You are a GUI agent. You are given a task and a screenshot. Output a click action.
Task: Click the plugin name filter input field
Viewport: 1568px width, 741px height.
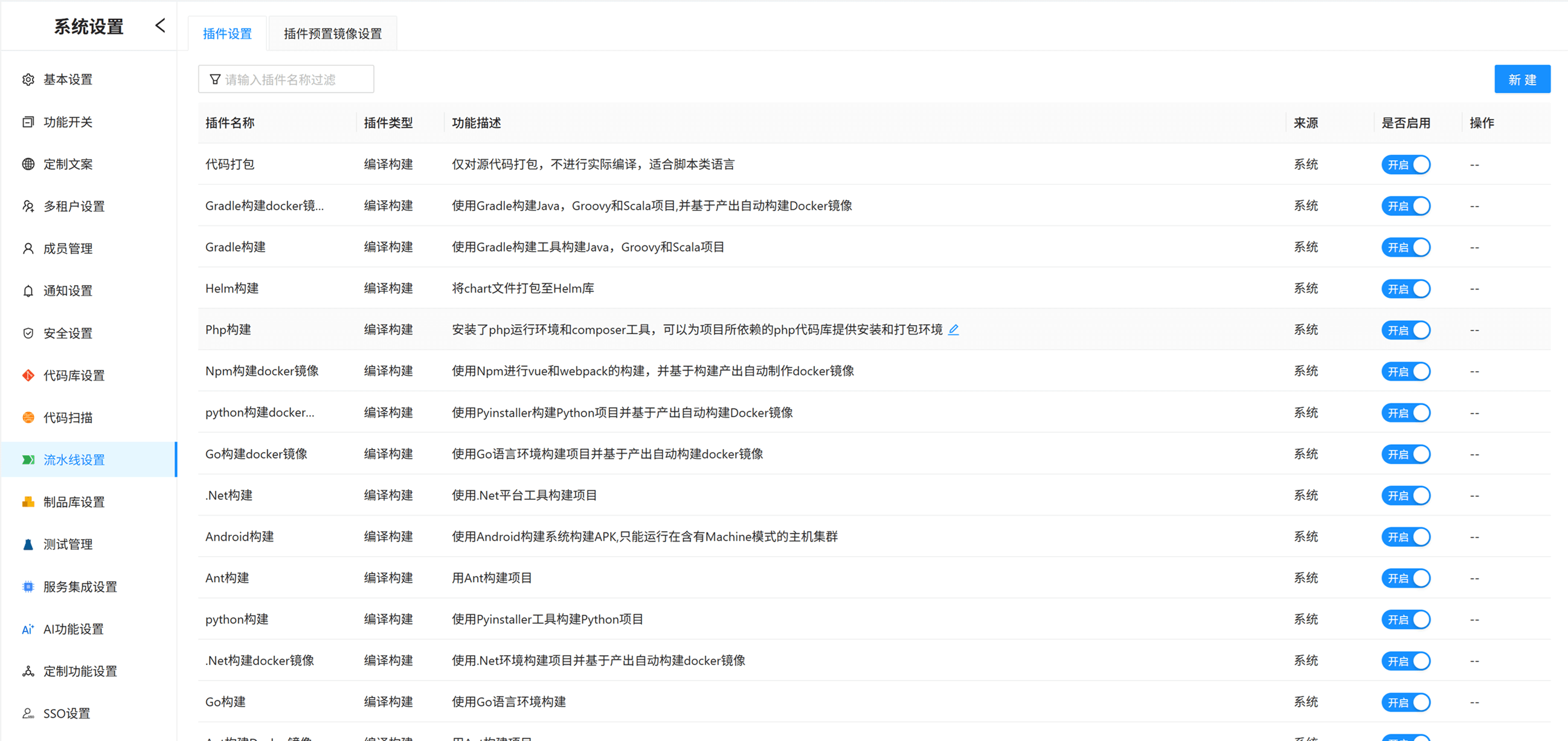click(x=286, y=79)
